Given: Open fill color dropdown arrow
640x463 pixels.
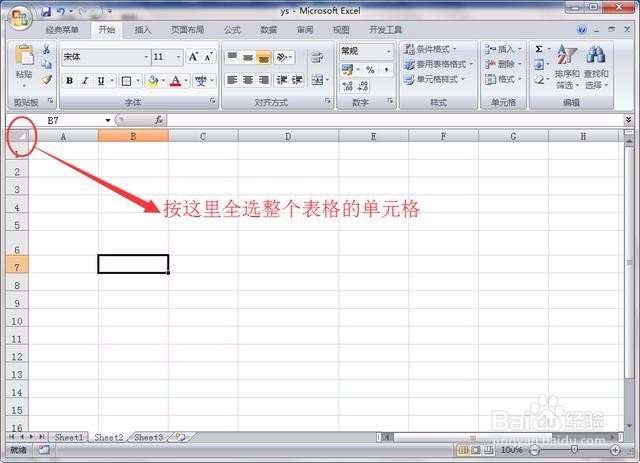Looking at the screenshot, I should point(163,81).
